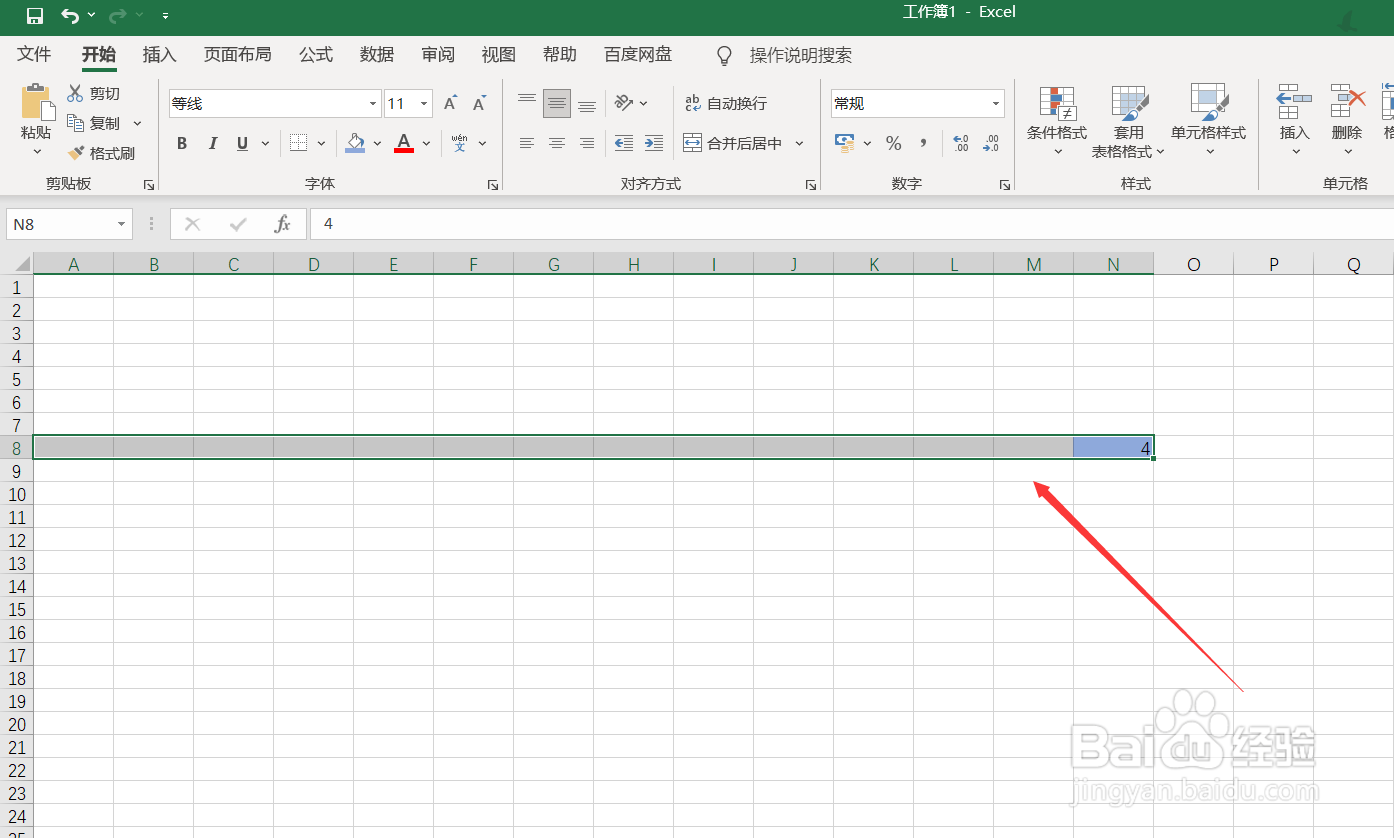Open the fill color dropdown arrow

[377, 143]
